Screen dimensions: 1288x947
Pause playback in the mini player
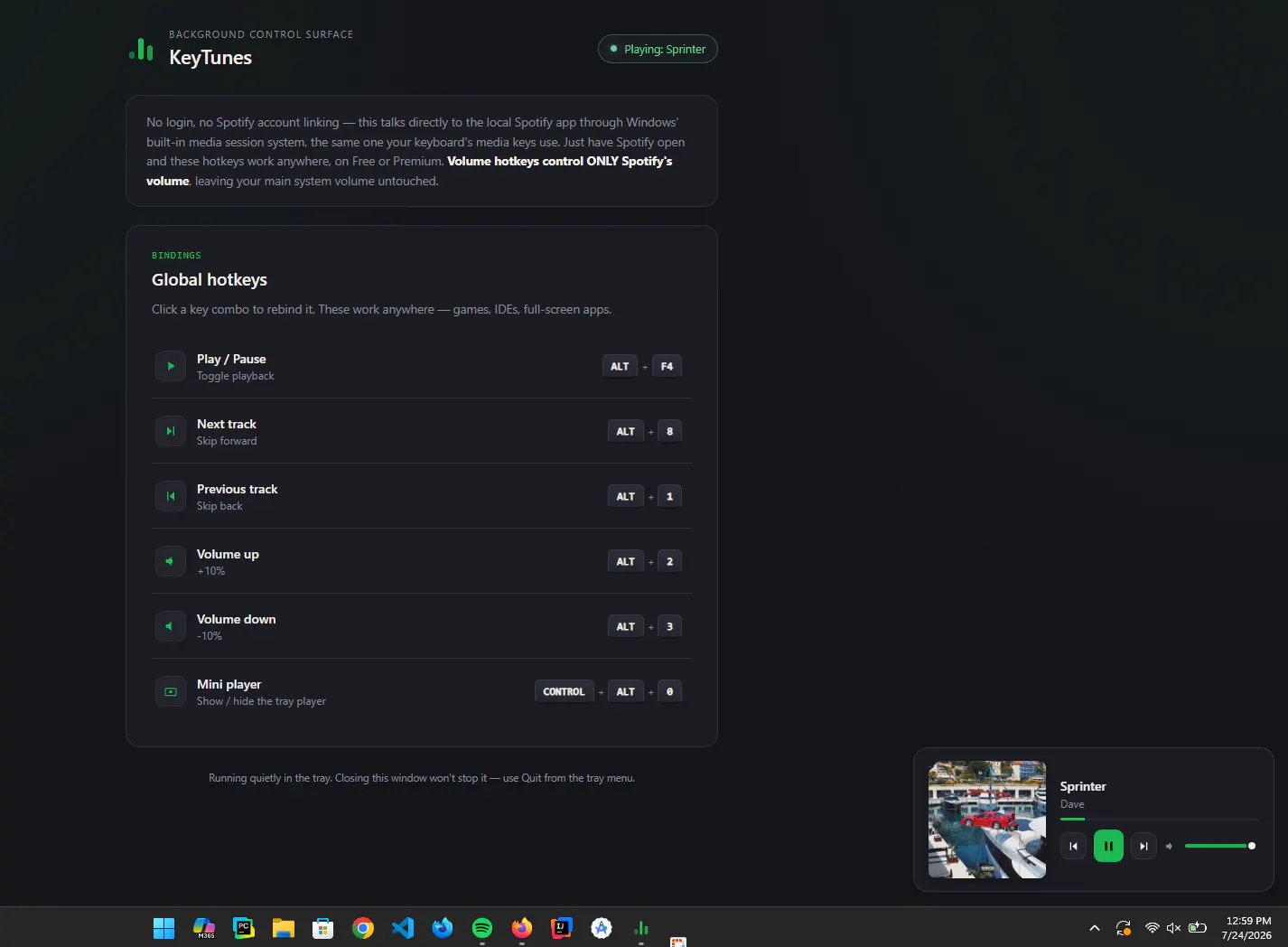click(x=1108, y=846)
